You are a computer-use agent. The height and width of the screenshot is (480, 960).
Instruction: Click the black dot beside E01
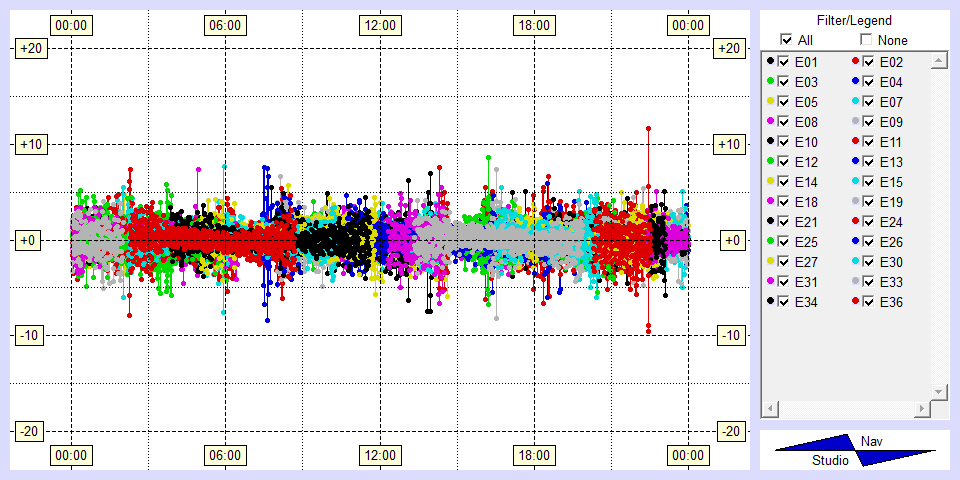coord(769,62)
